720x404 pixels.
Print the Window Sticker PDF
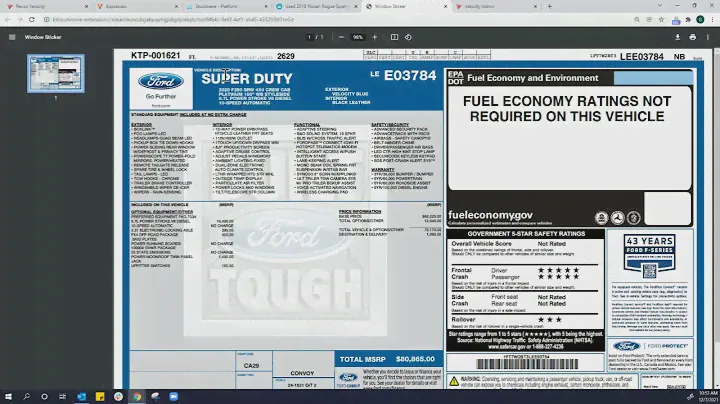693,37
